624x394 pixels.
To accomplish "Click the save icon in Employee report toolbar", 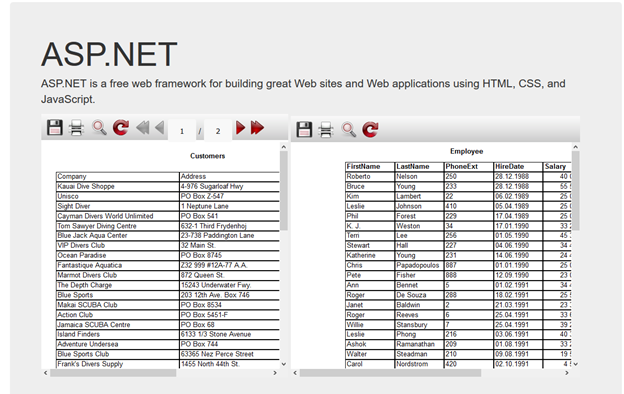I will (x=304, y=130).
